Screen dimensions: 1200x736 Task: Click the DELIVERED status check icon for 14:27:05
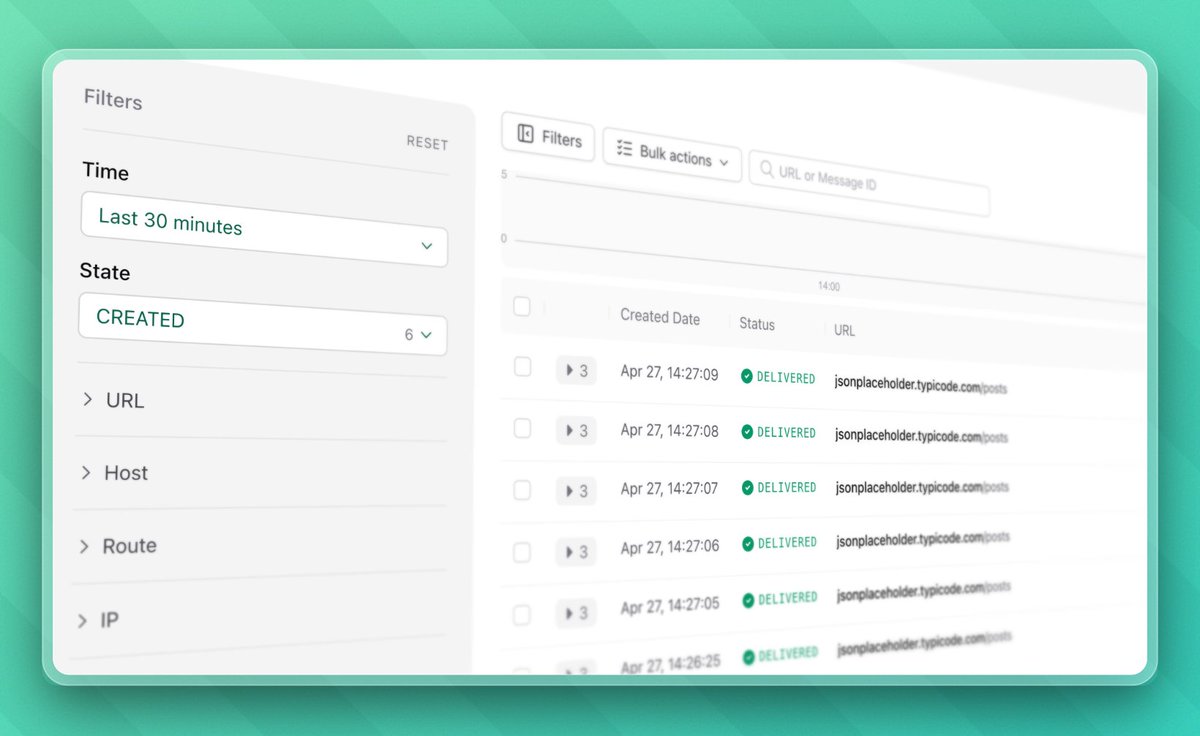pos(748,599)
